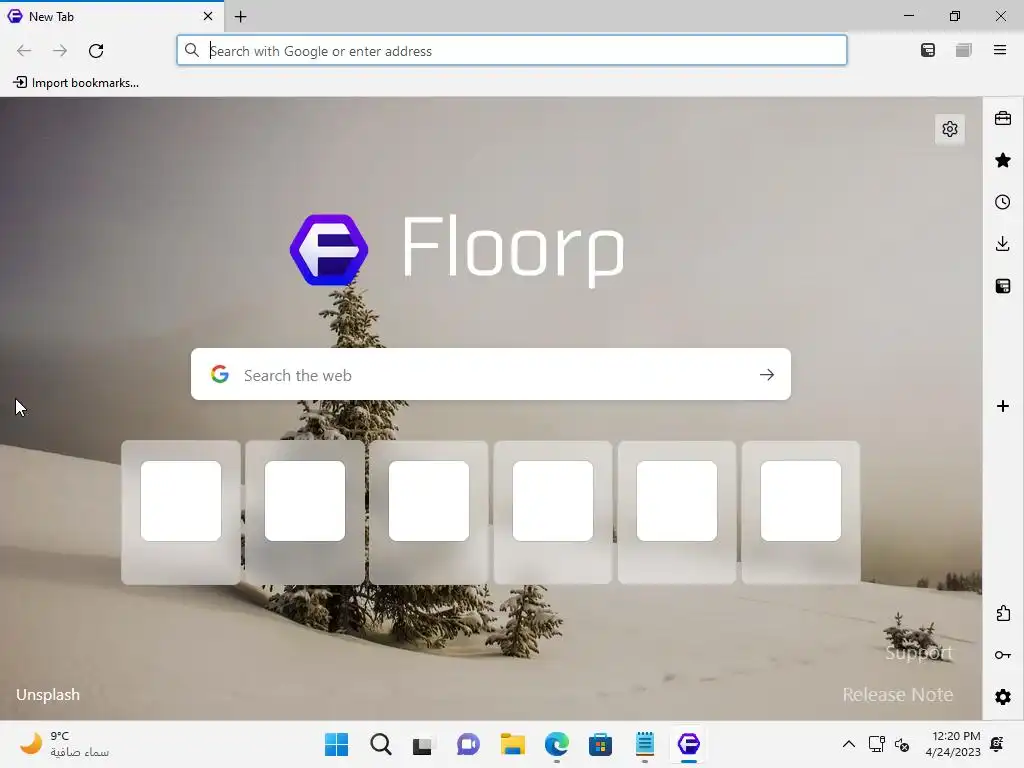Close the New Tab tab

[208, 16]
